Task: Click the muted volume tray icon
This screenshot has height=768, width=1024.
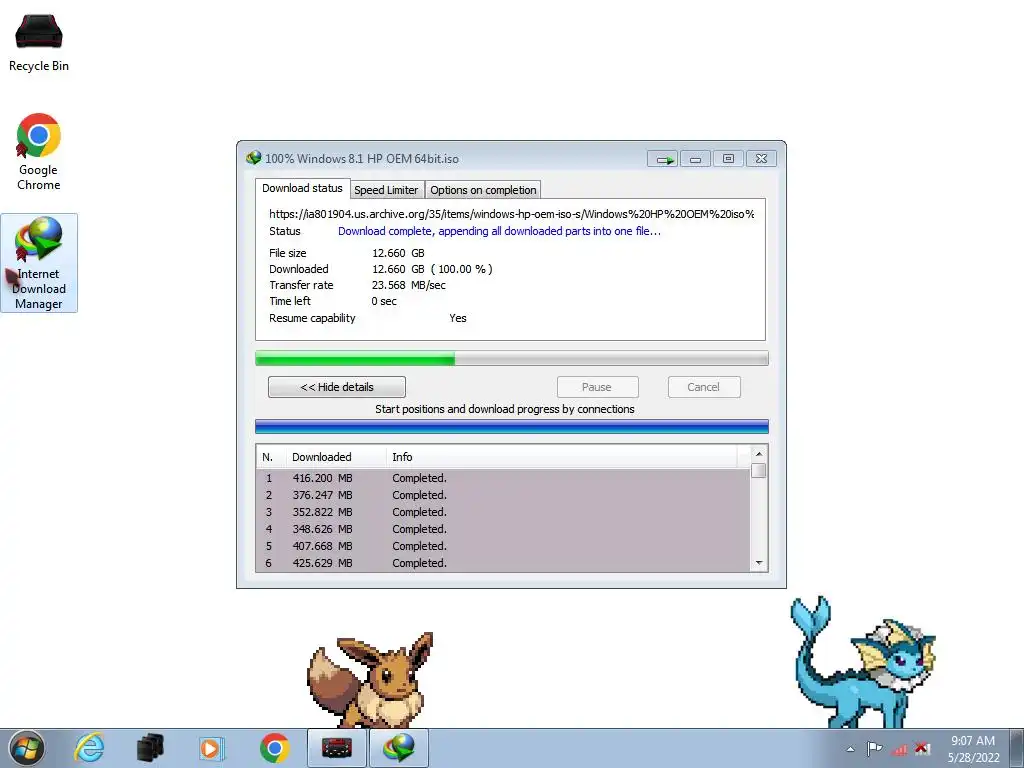Action: (x=922, y=748)
